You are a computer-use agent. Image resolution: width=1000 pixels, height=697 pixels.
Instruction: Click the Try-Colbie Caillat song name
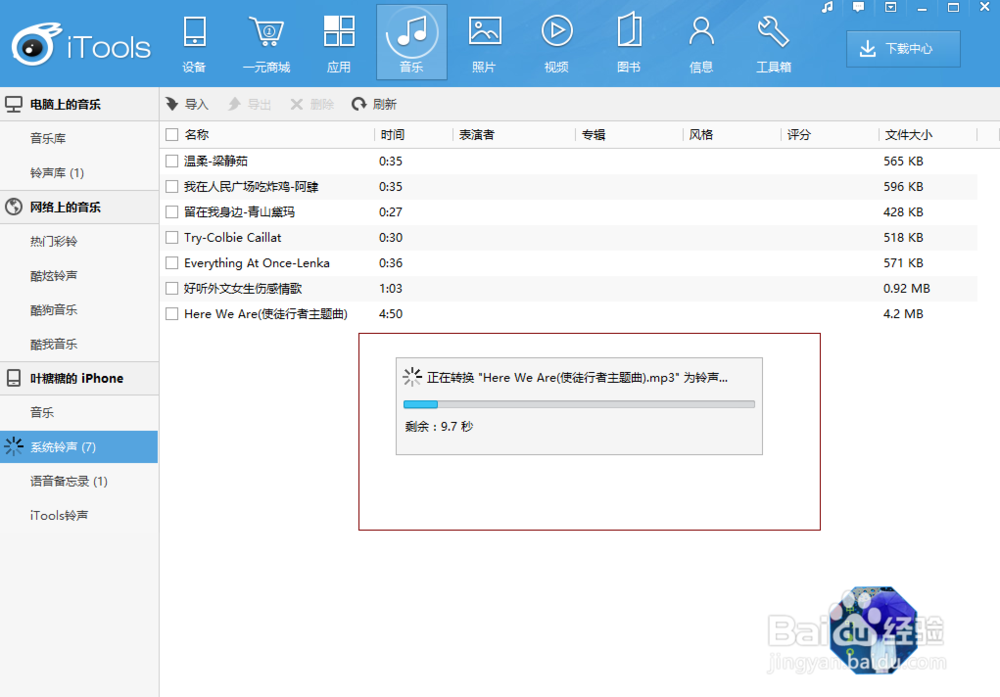tap(232, 237)
